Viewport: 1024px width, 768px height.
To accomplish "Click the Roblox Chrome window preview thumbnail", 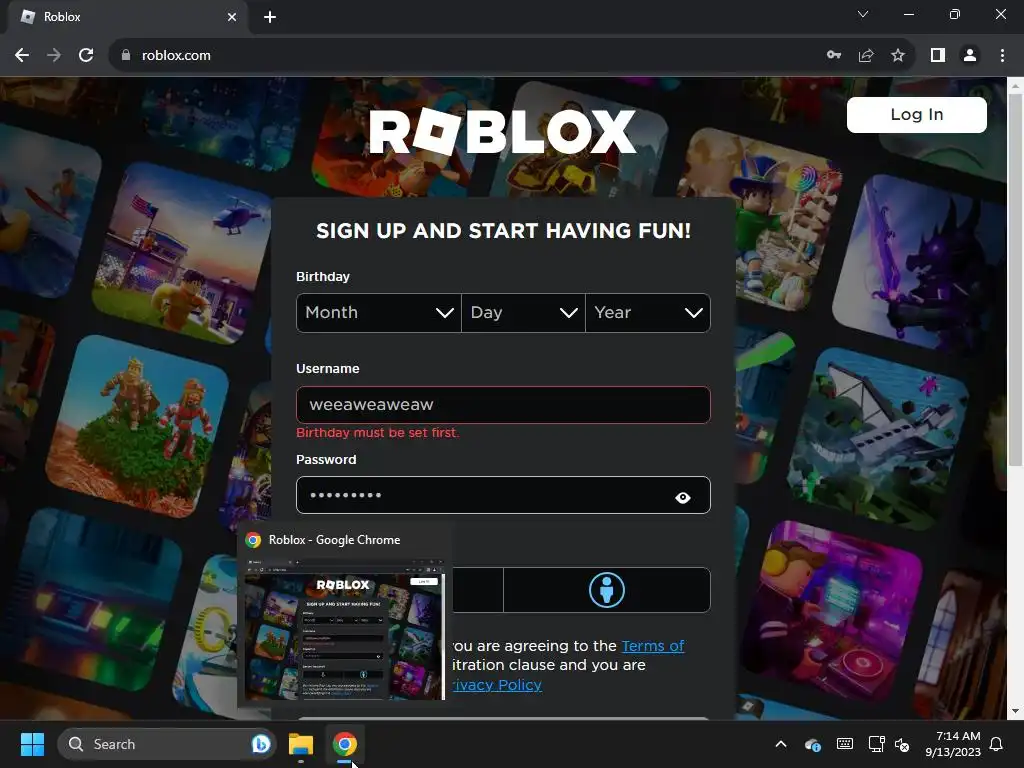I will tap(344, 628).
